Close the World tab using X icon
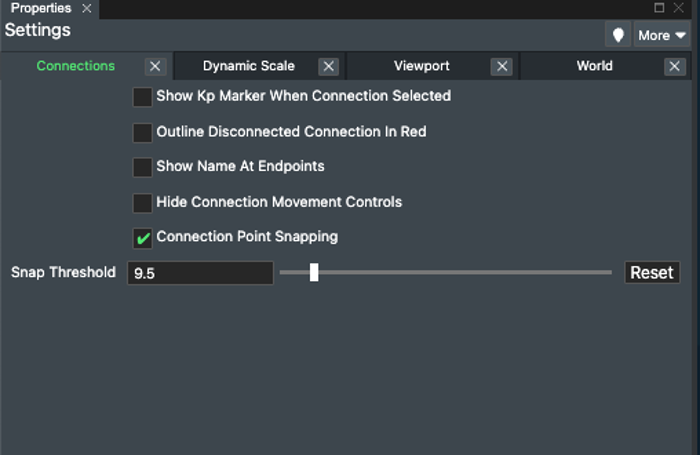The width and height of the screenshot is (700, 456). coord(675,67)
